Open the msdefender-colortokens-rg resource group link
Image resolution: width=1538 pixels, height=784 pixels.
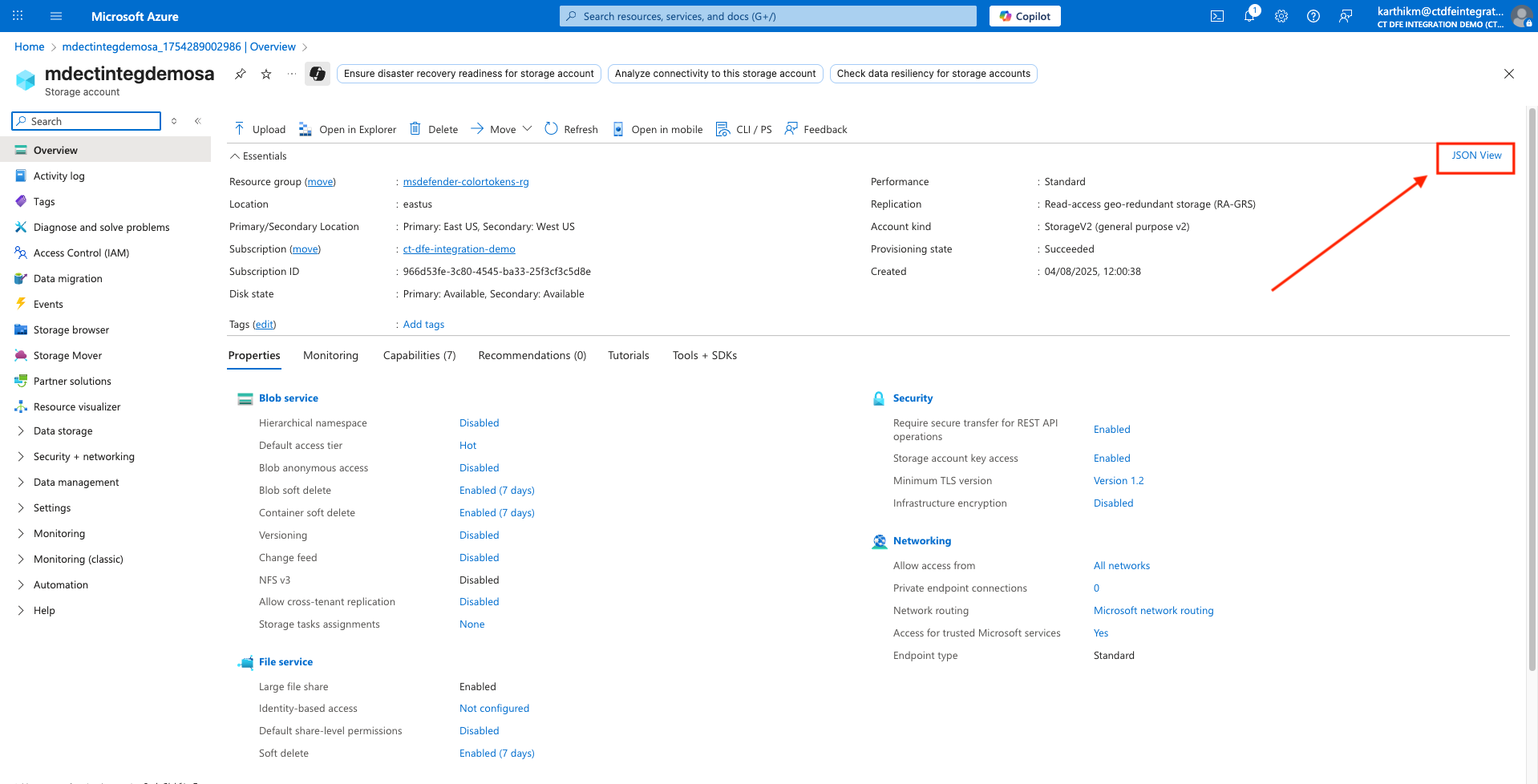click(465, 181)
